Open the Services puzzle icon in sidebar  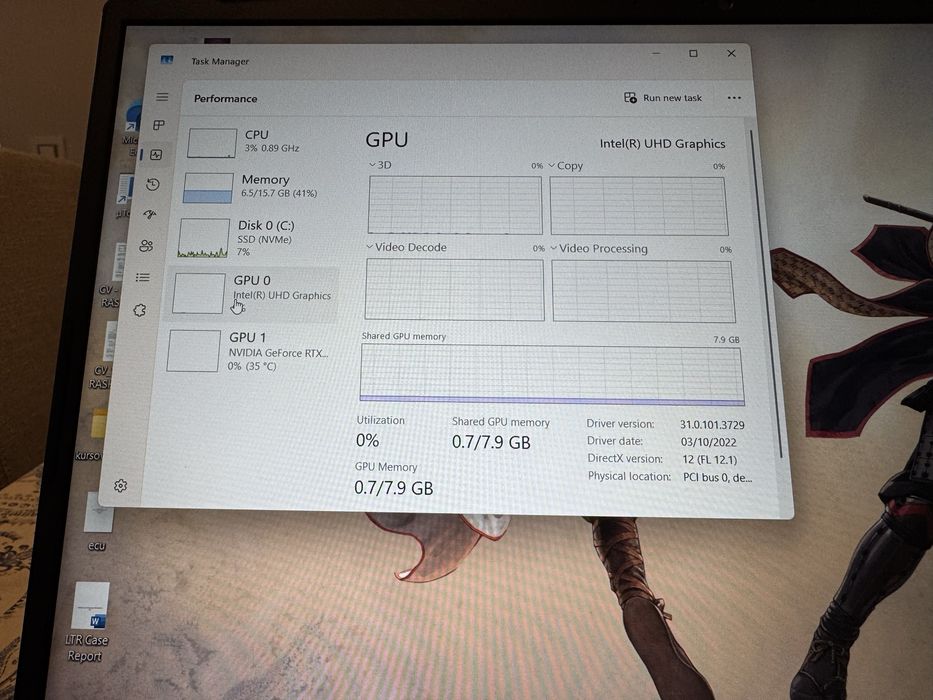click(x=140, y=310)
